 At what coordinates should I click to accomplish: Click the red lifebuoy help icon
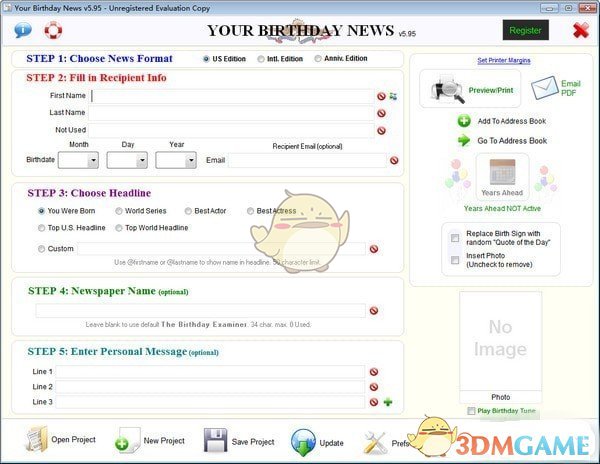coord(53,30)
